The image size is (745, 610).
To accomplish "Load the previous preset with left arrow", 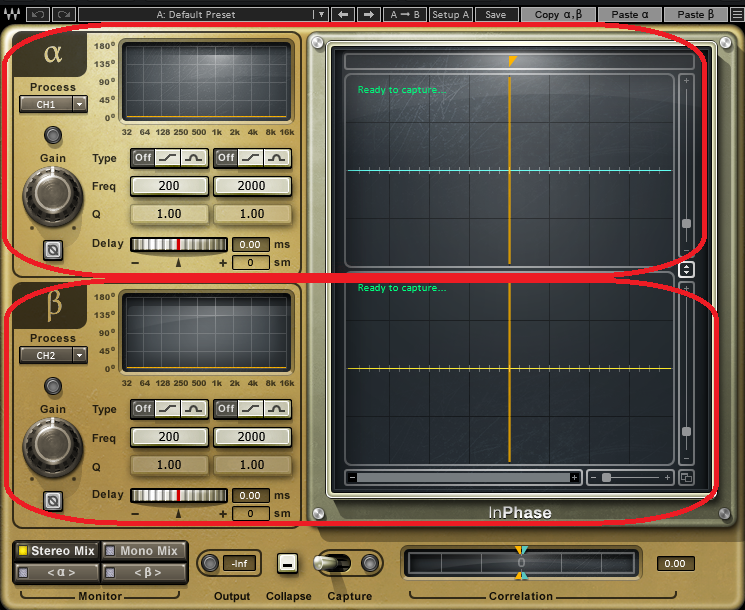I will tap(344, 15).
